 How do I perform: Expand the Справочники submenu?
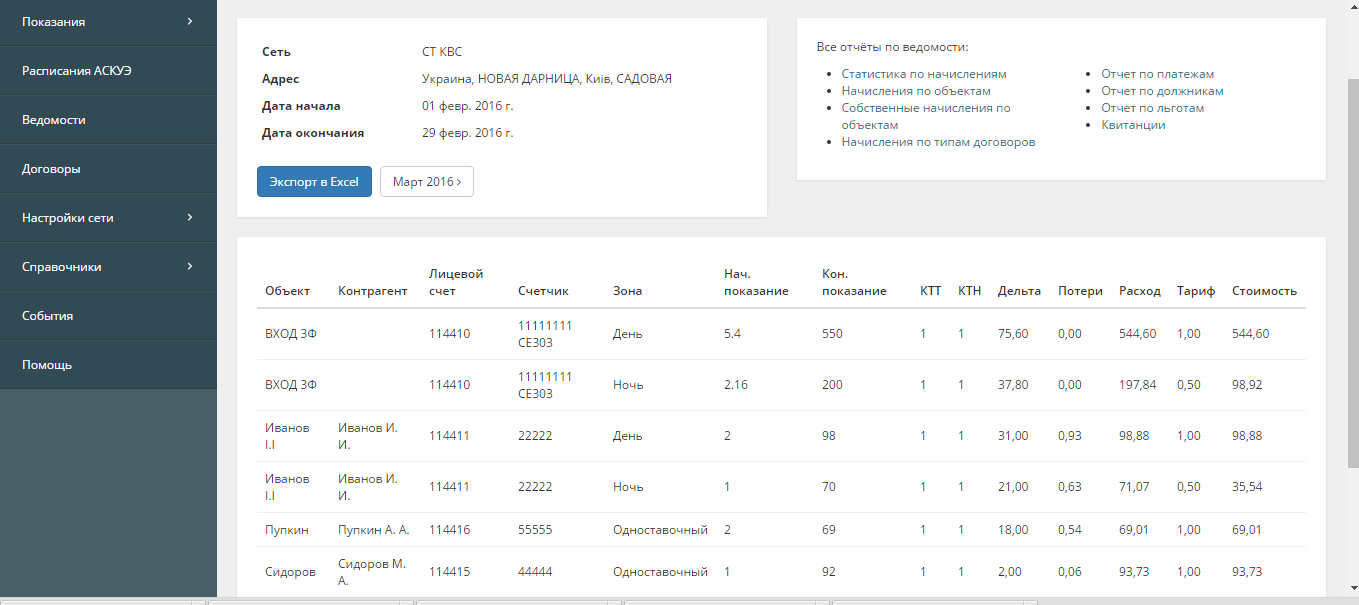coord(108,267)
